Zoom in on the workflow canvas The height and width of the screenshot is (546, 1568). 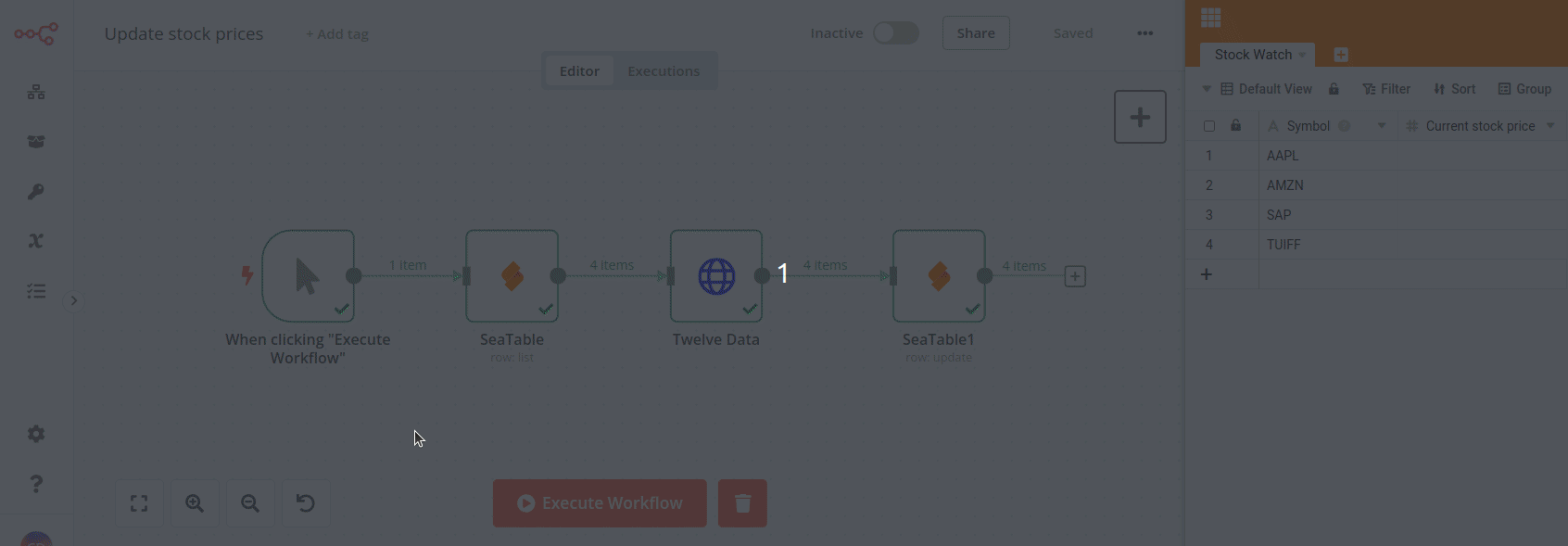(195, 503)
